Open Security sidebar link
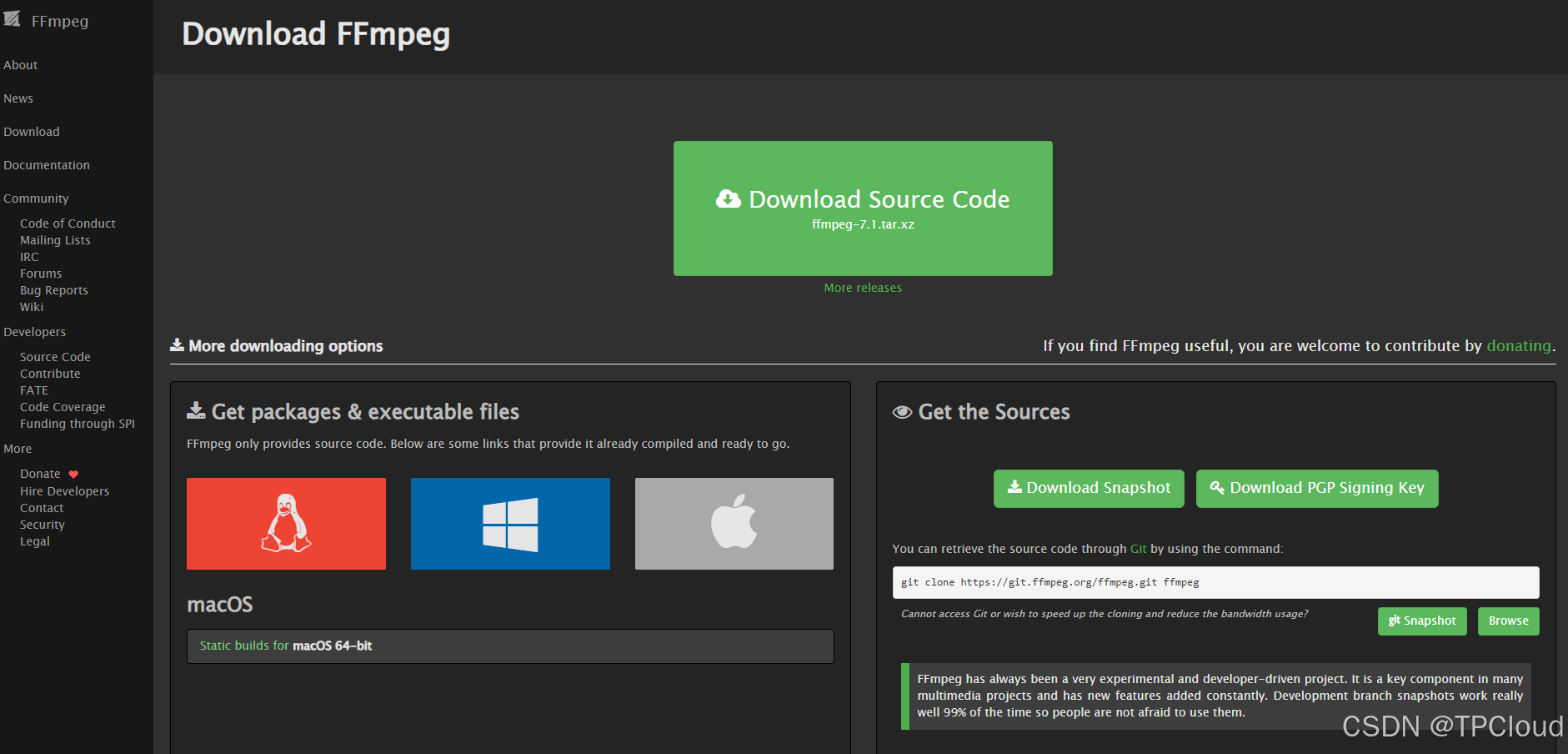Viewport: 1568px width, 754px height. tap(43, 525)
